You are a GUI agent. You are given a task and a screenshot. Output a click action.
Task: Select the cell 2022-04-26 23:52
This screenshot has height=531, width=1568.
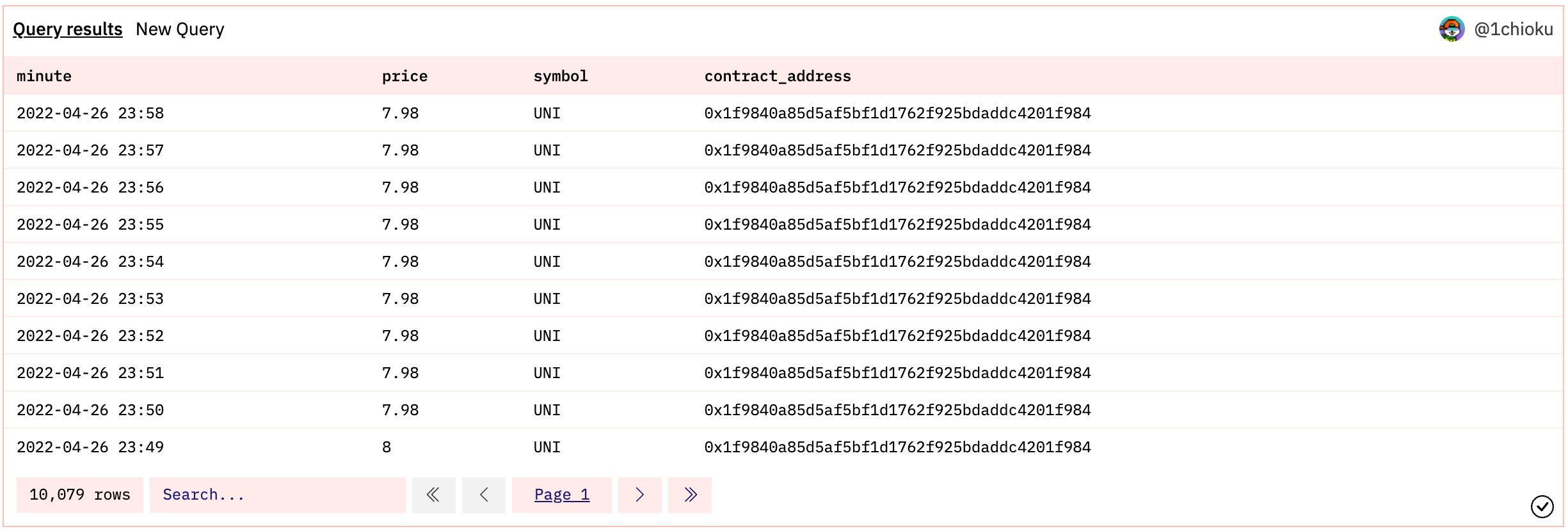[x=90, y=336]
